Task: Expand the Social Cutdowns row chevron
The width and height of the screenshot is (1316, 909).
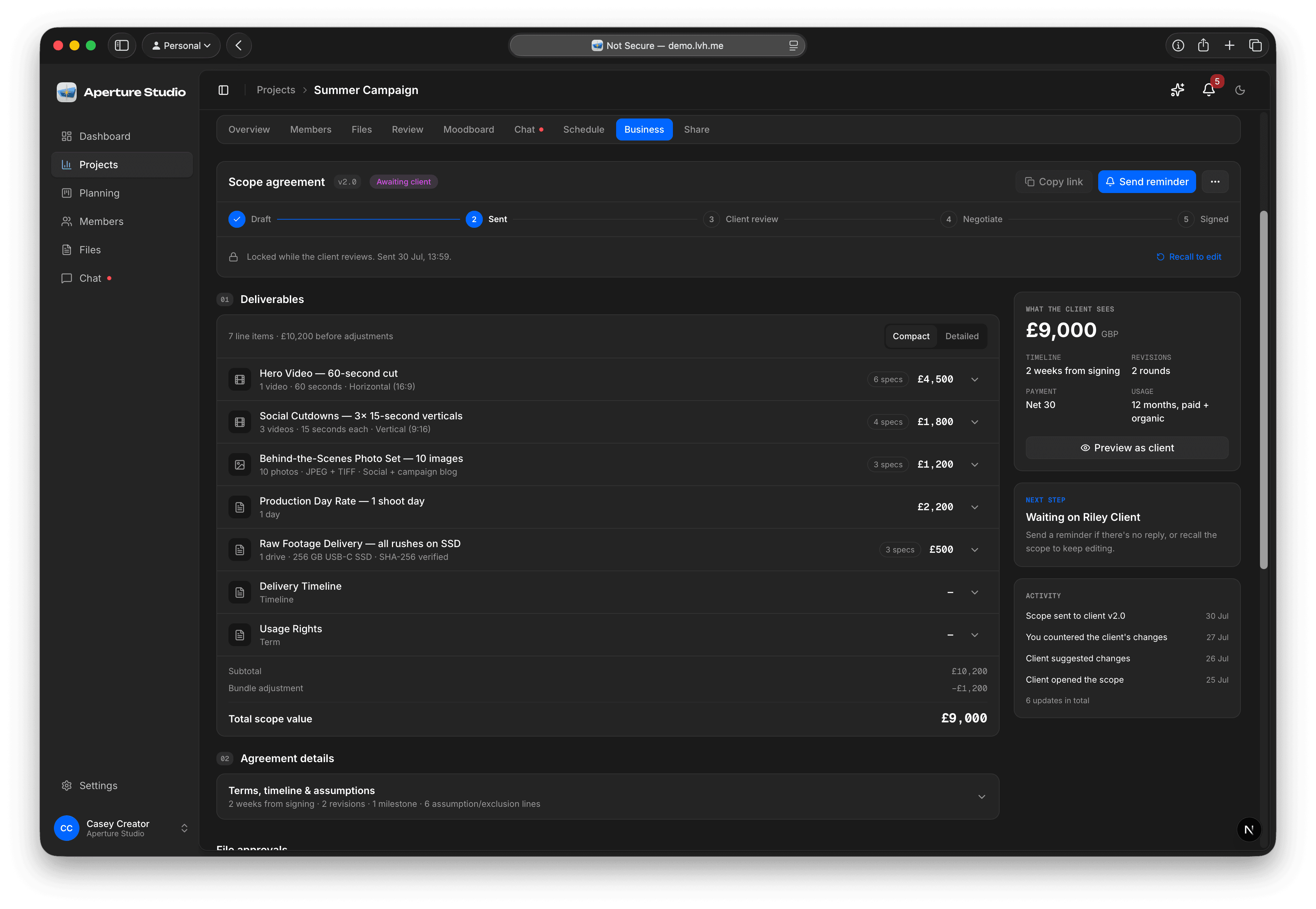Action: pyautogui.click(x=974, y=422)
